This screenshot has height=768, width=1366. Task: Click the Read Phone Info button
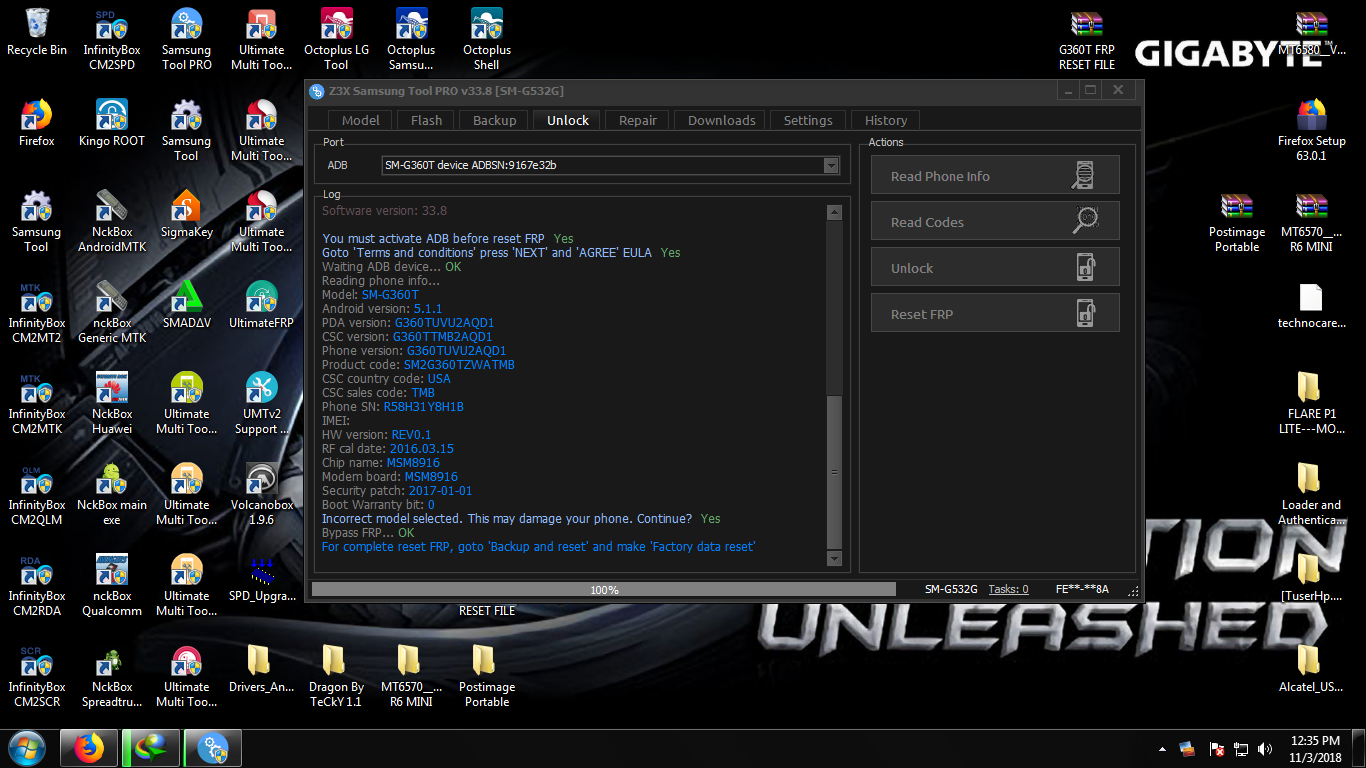coord(995,175)
